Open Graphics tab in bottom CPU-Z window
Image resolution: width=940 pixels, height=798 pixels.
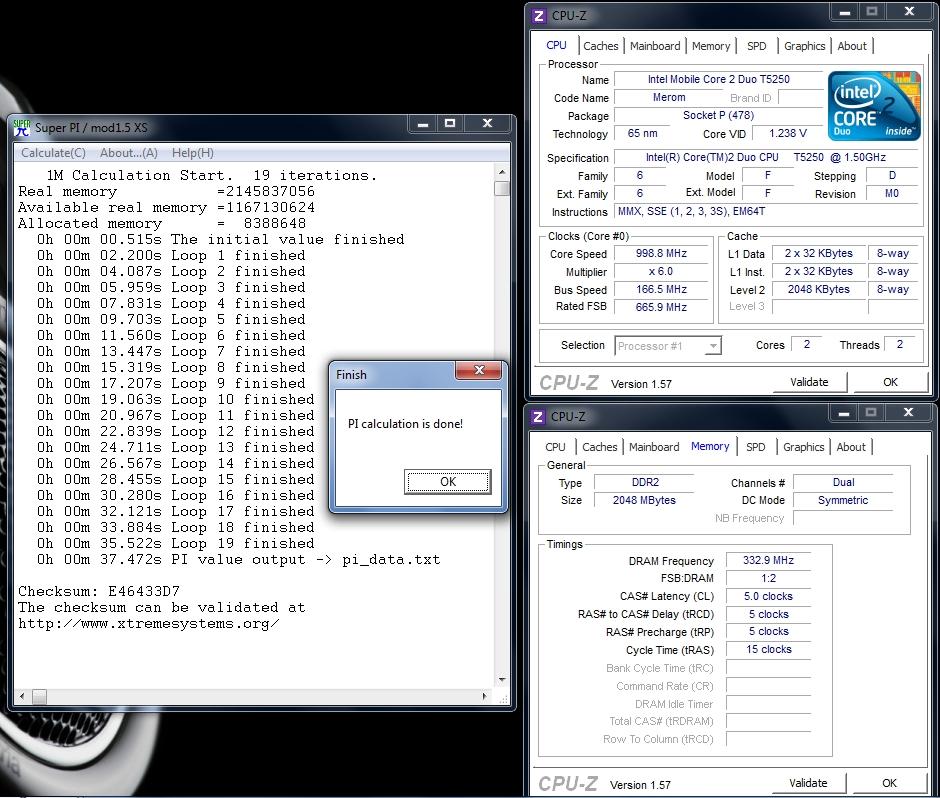803,447
